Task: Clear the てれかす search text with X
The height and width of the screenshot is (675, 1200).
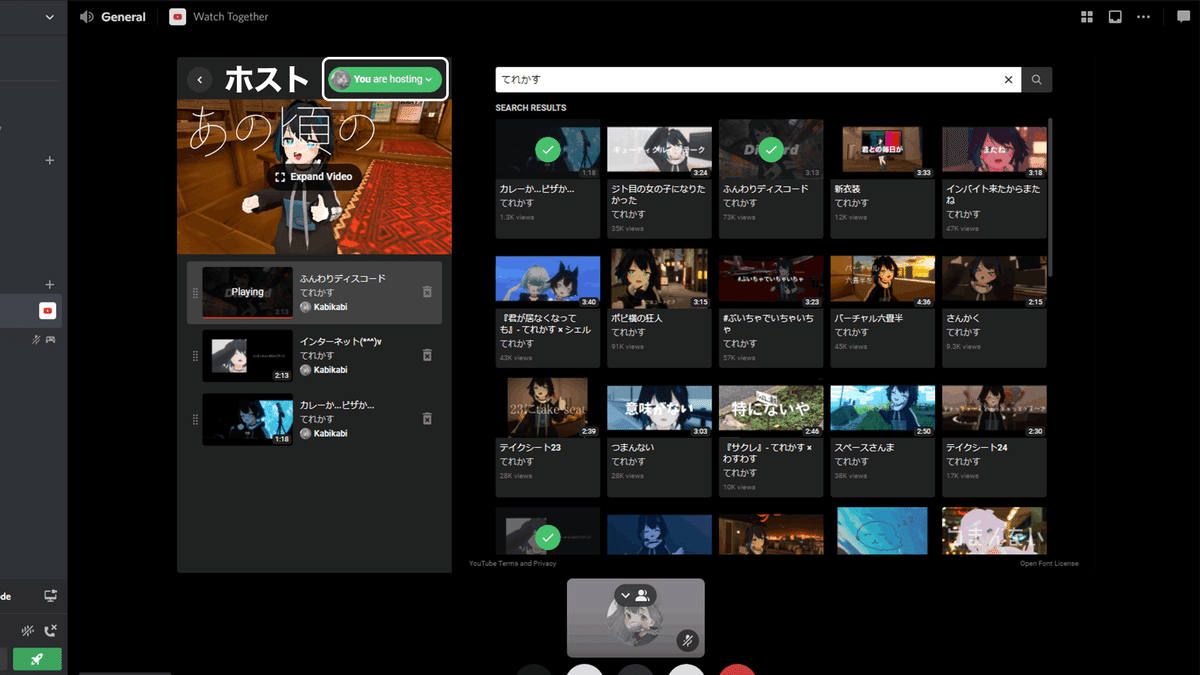Action: coord(1008,80)
